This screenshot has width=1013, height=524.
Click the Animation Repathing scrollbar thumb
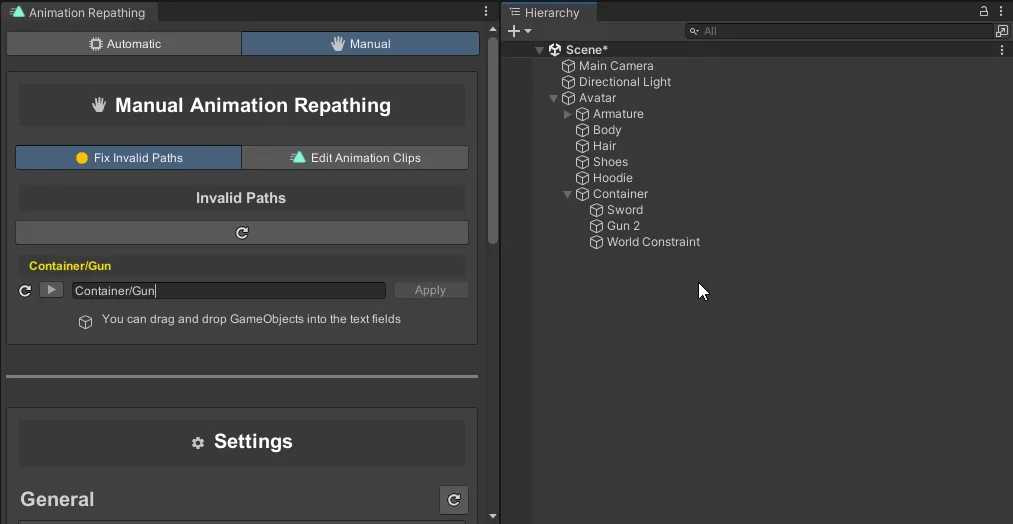(493, 140)
